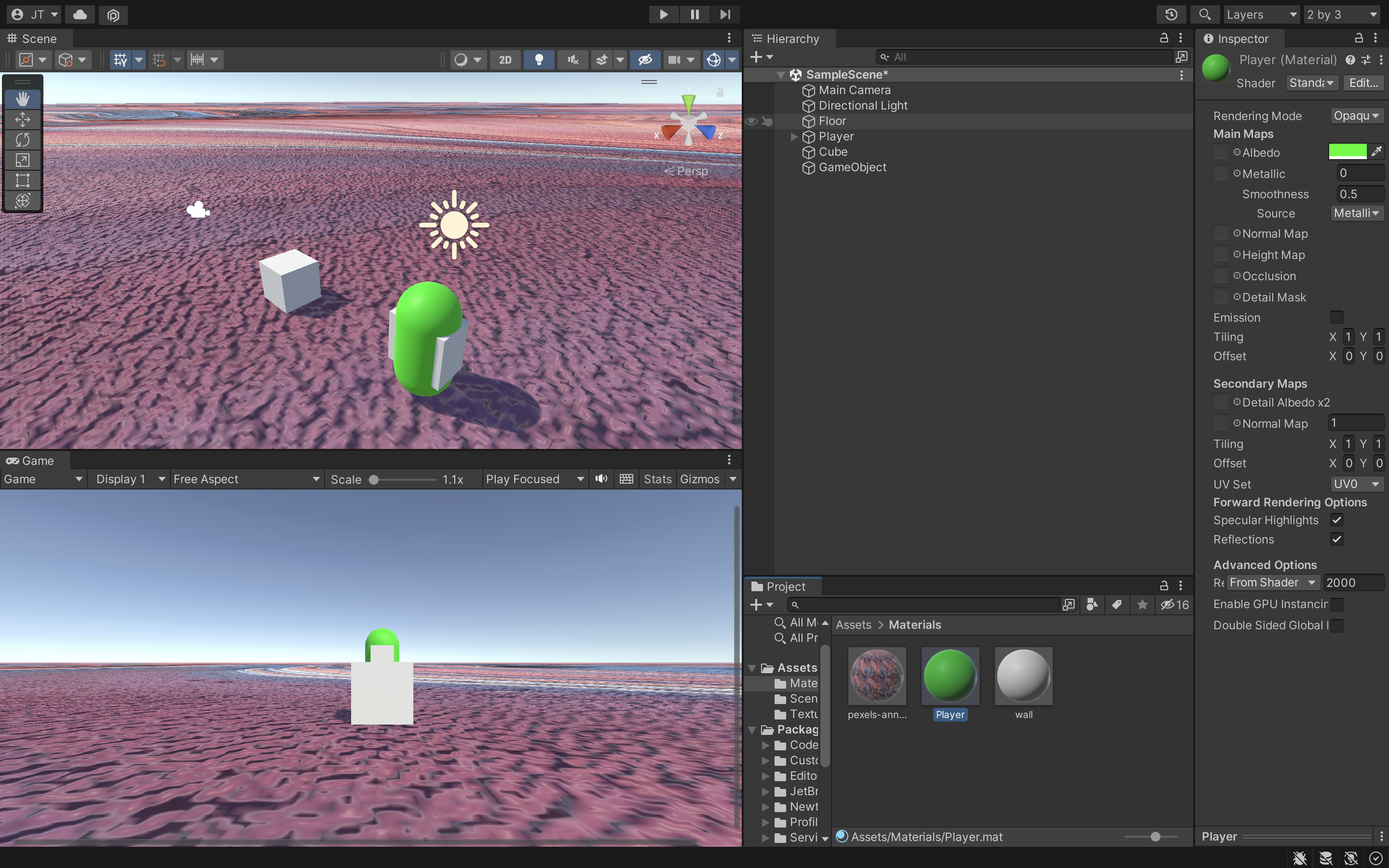Expand the Player object in Hierarchy
The height and width of the screenshot is (868, 1389).
click(794, 136)
